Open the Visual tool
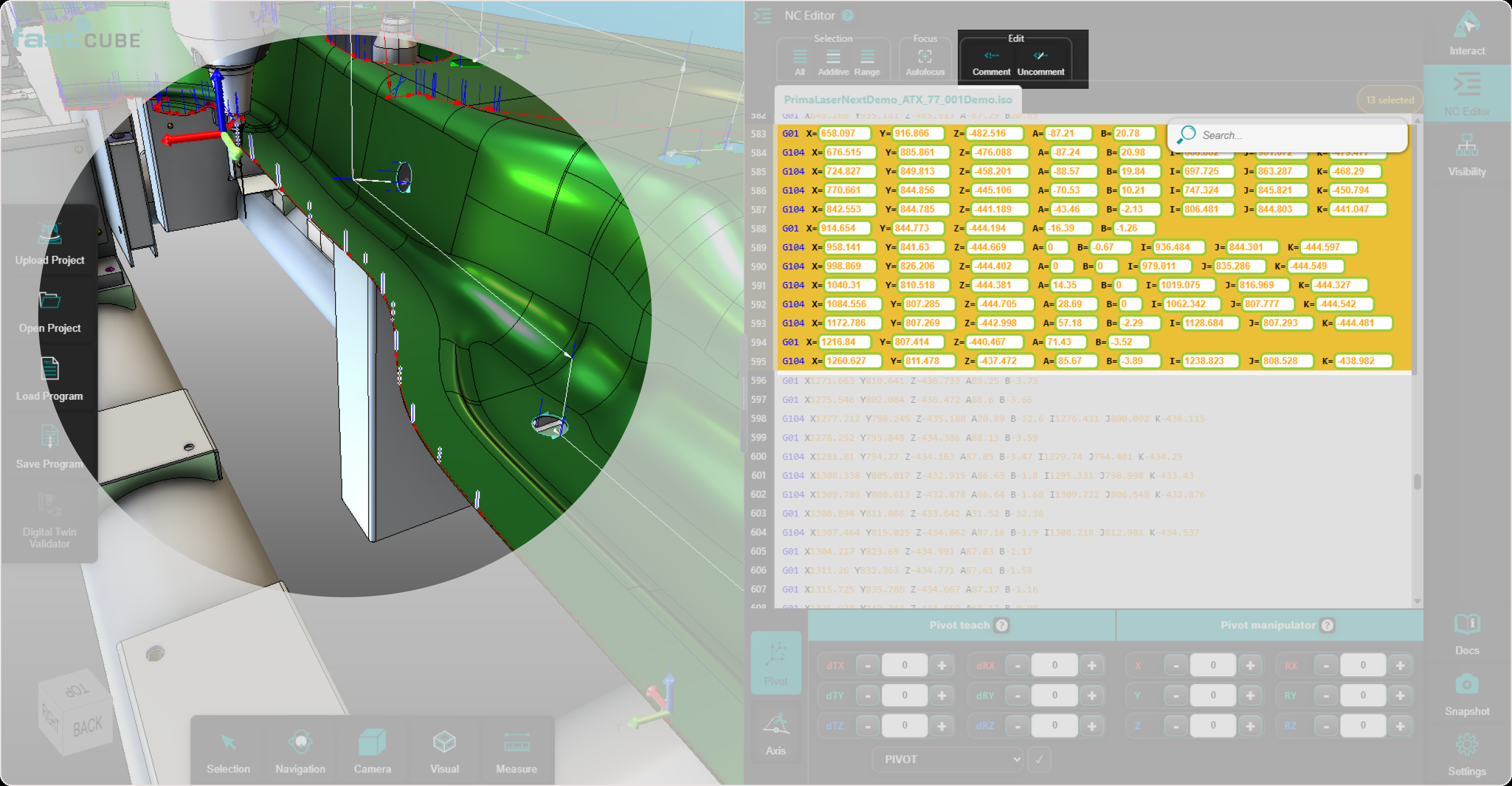This screenshot has width=1512, height=786. (444, 752)
